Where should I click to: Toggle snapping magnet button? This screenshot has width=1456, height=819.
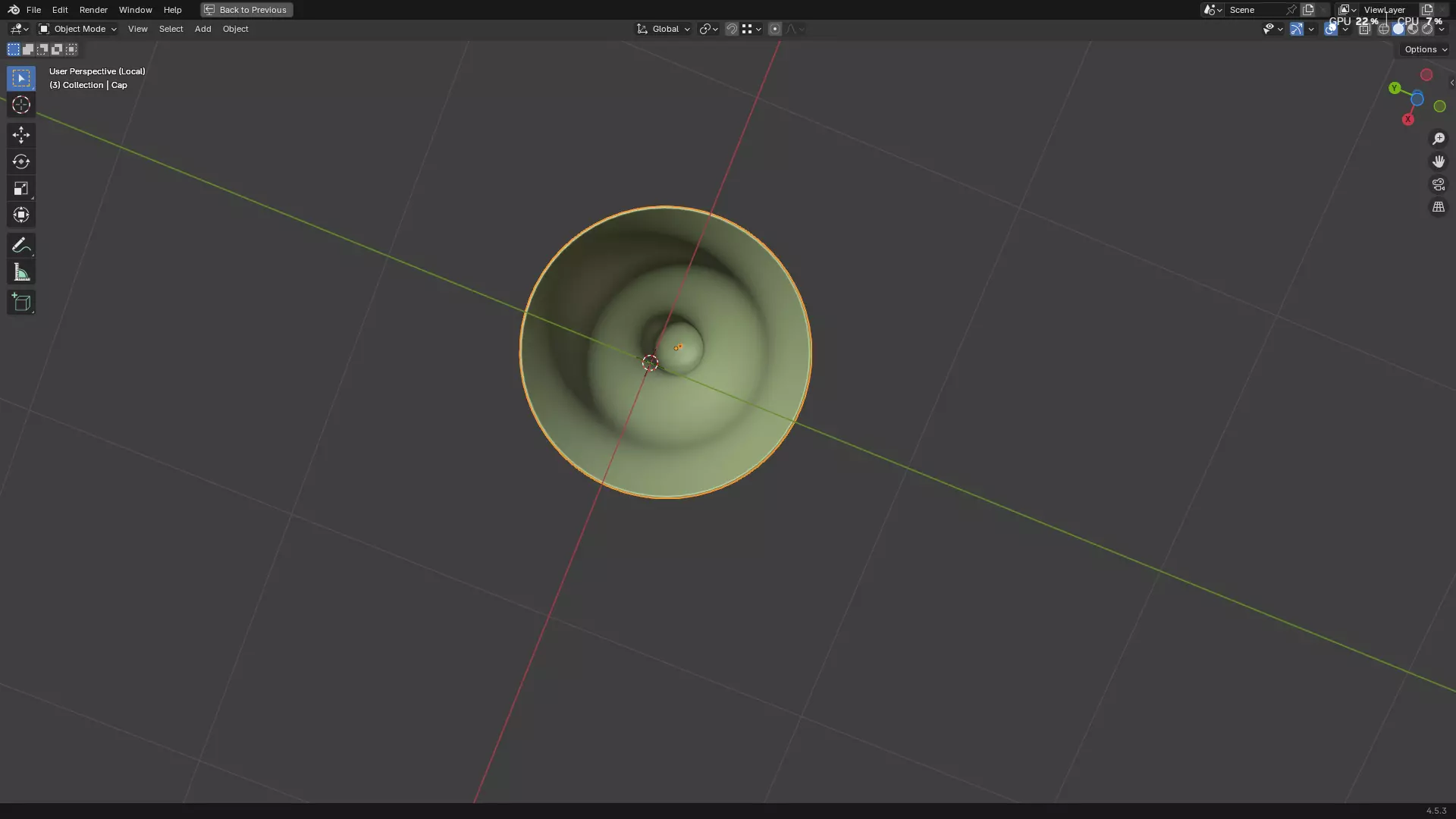[x=731, y=29]
